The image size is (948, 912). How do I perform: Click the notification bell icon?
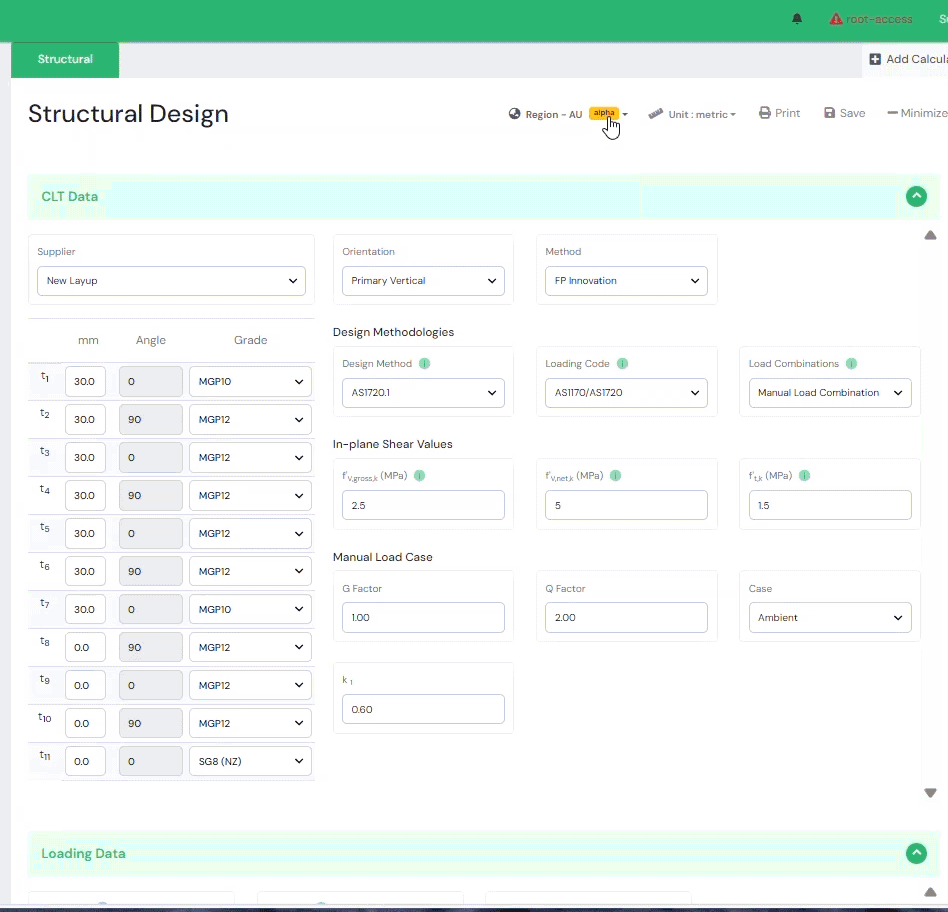(797, 19)
